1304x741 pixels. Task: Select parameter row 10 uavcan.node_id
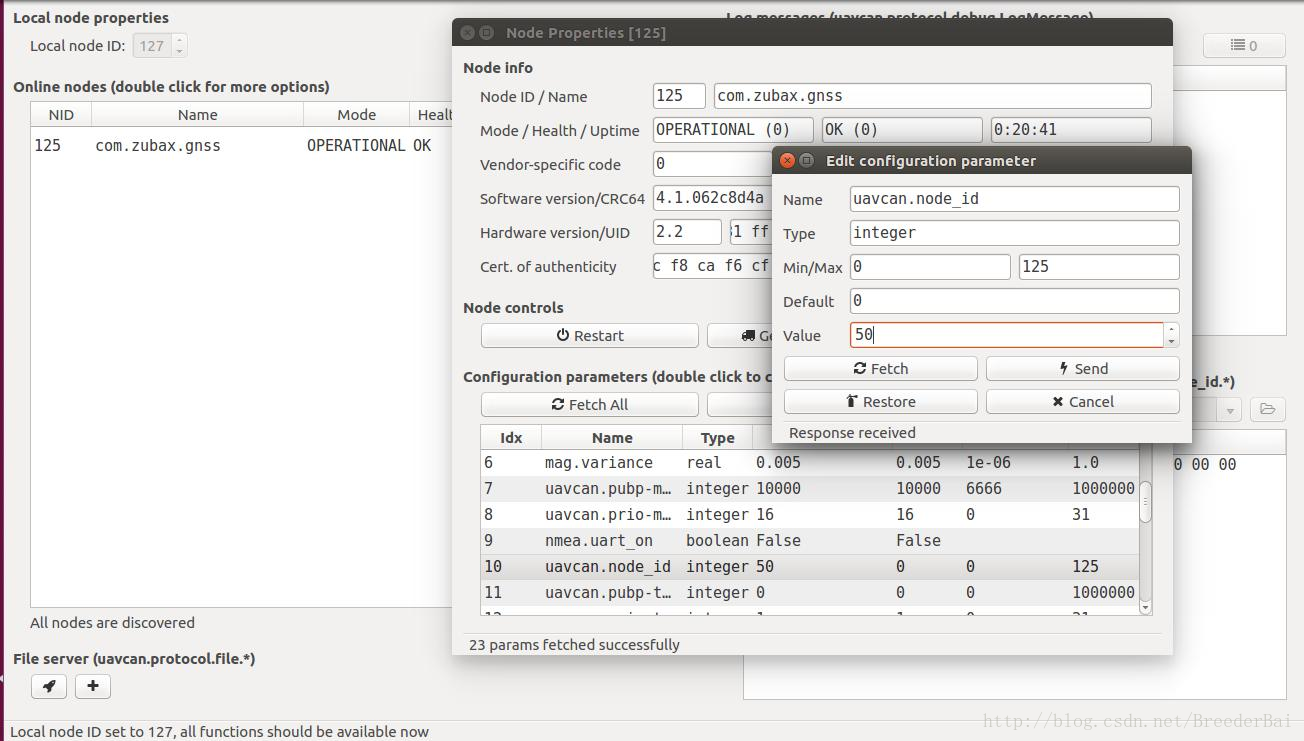tap(810, 566)
